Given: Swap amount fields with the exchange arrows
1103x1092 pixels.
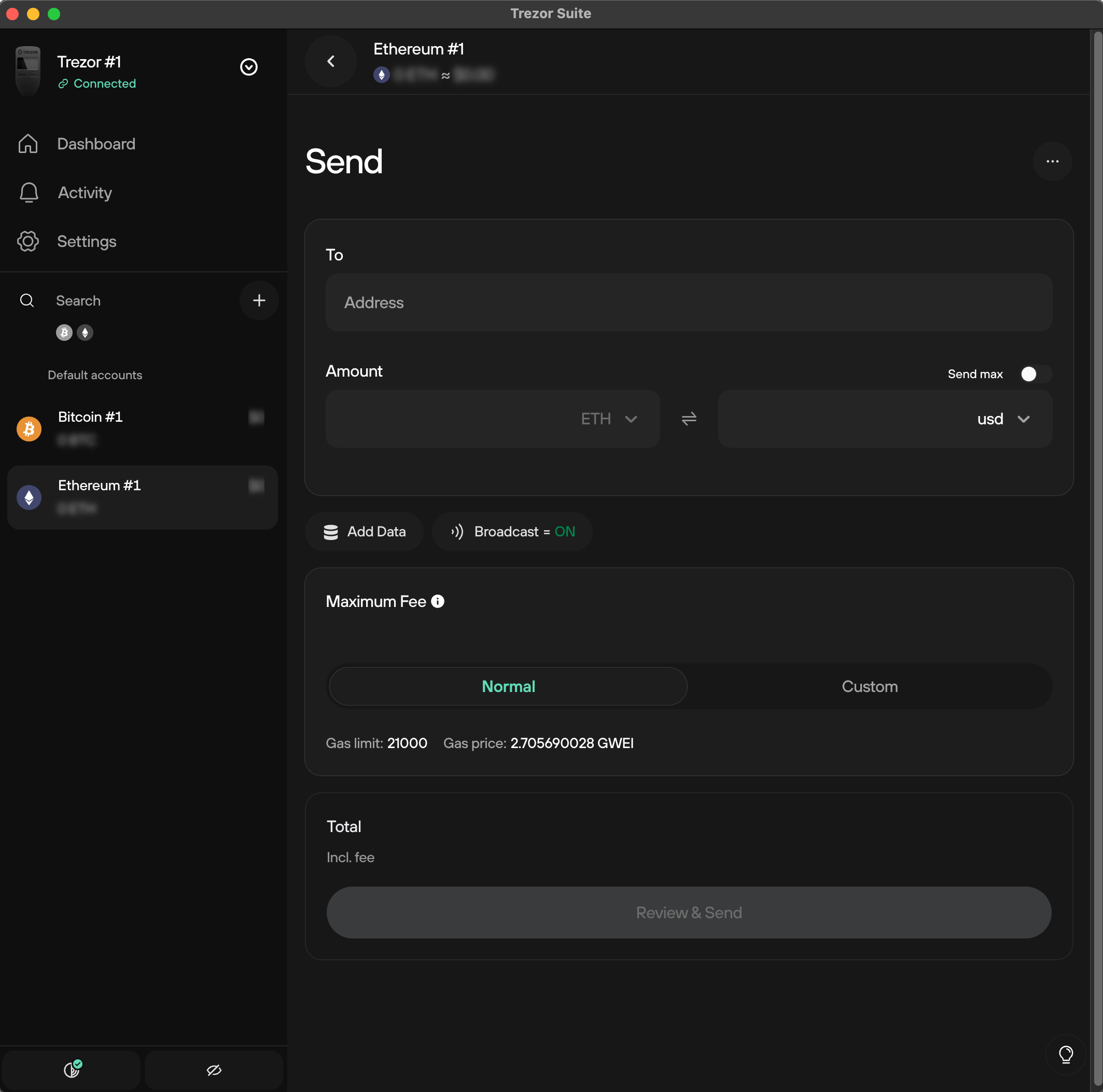Looking at the screenshot, I should (x=689, y=419).
